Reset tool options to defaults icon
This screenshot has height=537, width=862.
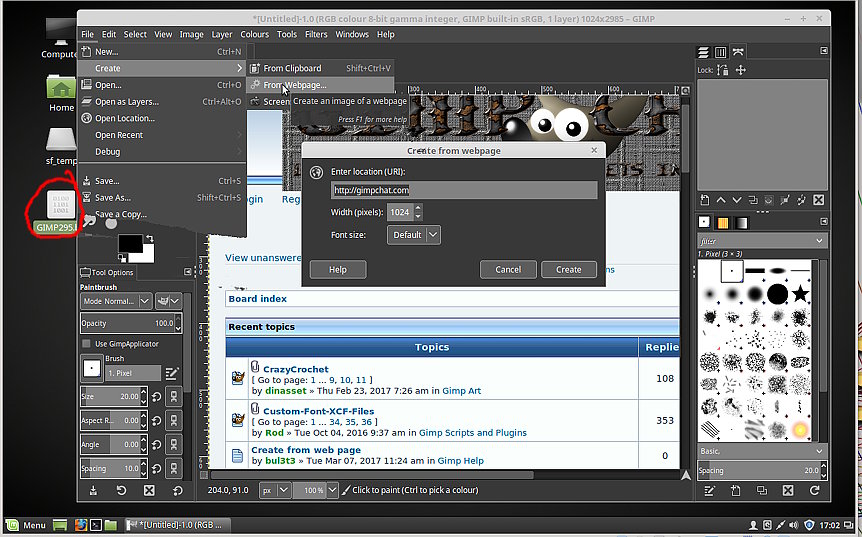pos(177,490)
